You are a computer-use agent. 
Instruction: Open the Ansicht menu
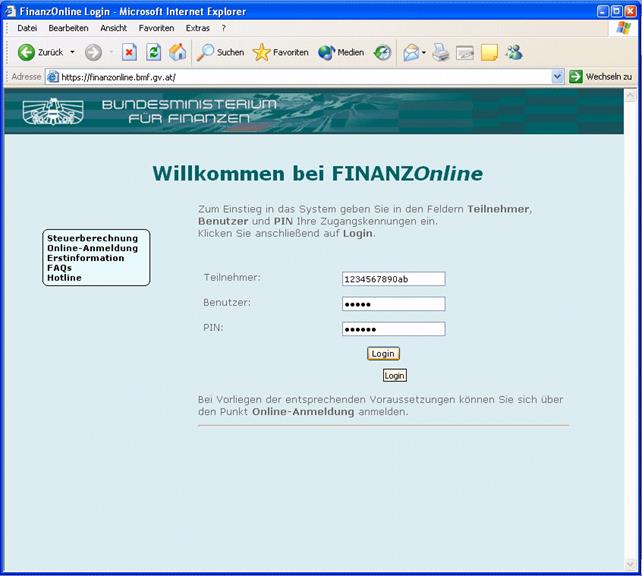click(x=113, y=28)
